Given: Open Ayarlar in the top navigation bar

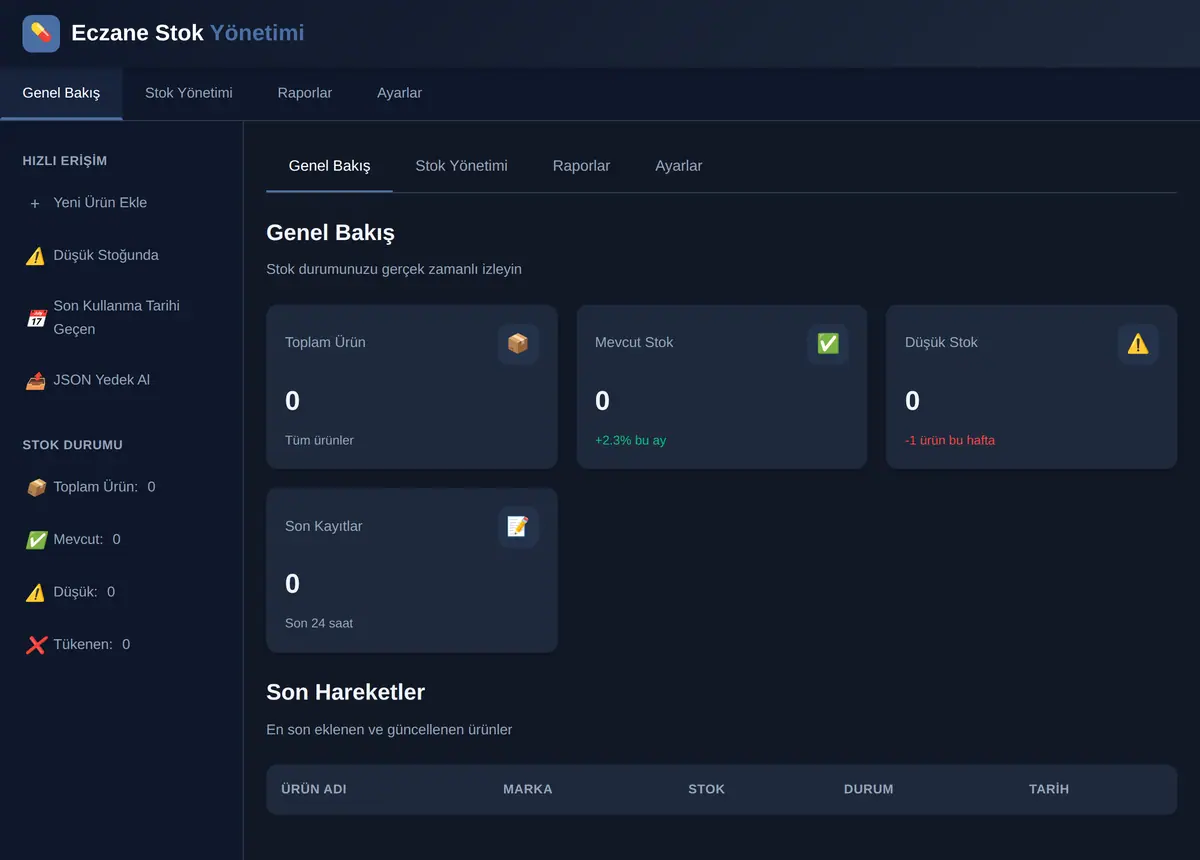Looking at the screenshot, I should [x=399, y=93].
